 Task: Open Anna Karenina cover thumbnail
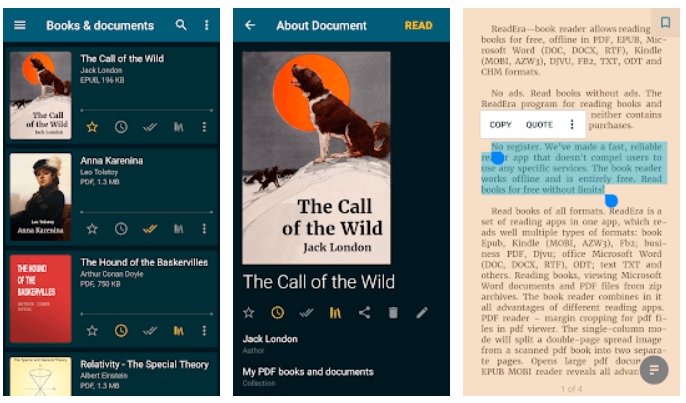click(41, 197)
